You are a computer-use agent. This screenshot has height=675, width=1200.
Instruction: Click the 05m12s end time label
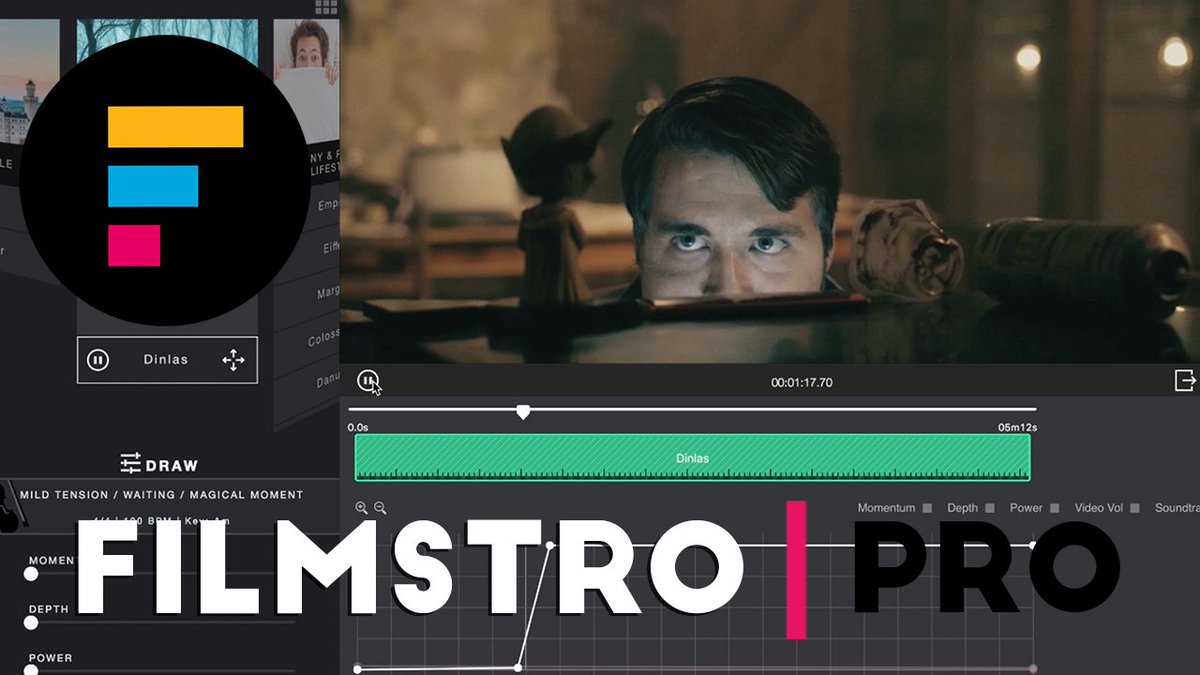(1017, 427)
